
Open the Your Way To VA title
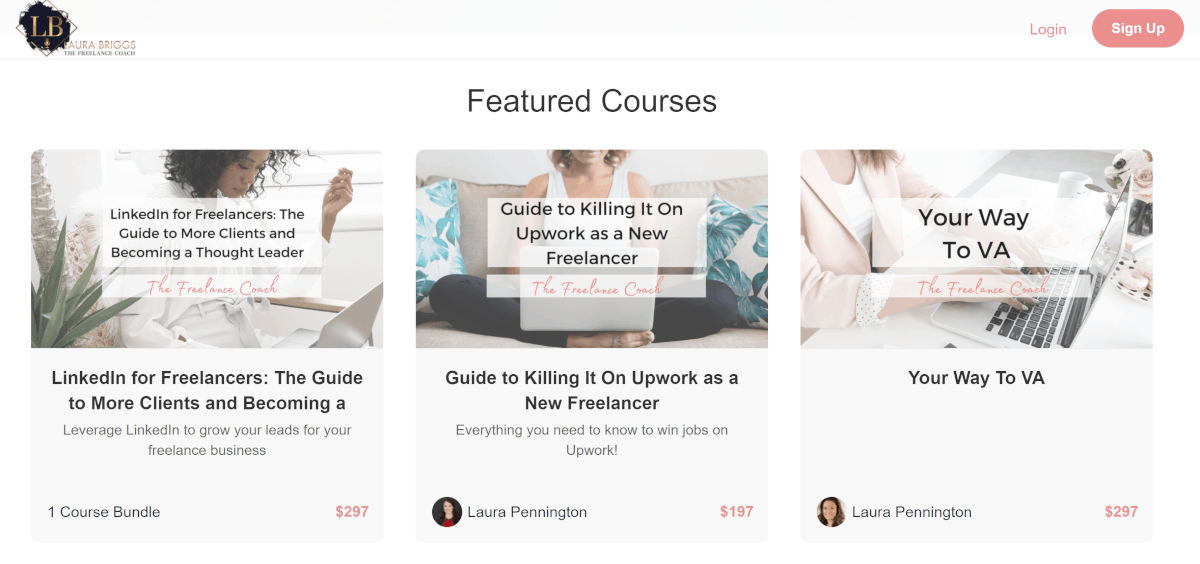[976, 378]
